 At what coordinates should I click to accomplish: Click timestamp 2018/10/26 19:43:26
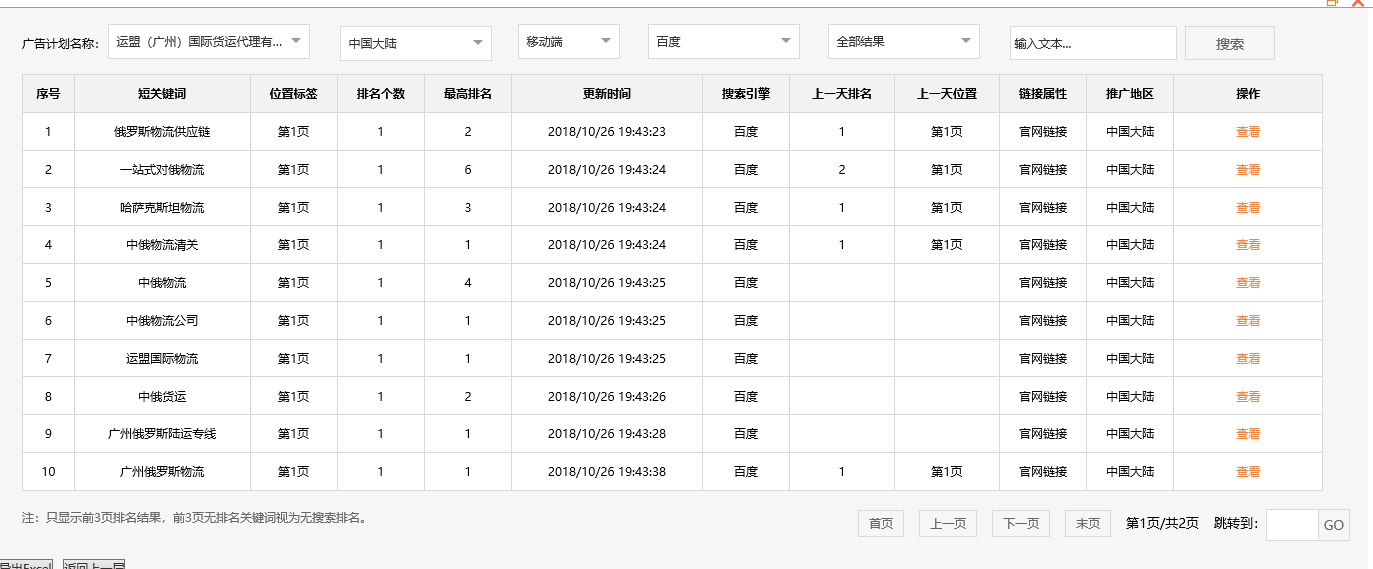click(x=607, y=397)
